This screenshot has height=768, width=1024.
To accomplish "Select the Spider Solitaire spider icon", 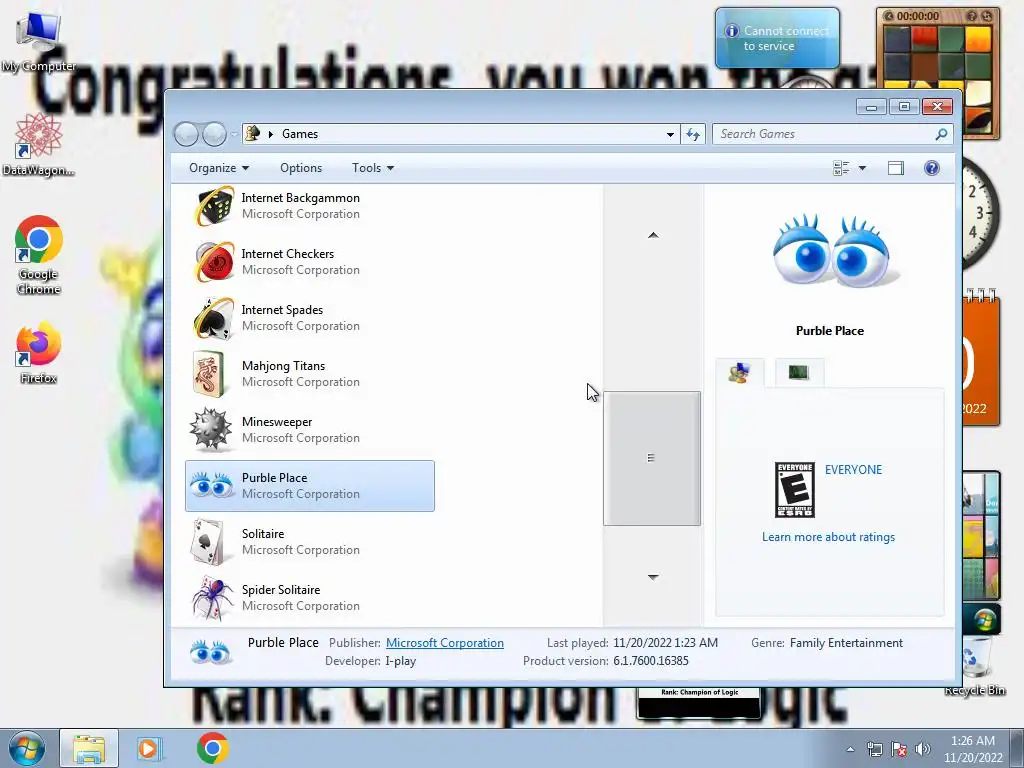I will tap(212, 598).
